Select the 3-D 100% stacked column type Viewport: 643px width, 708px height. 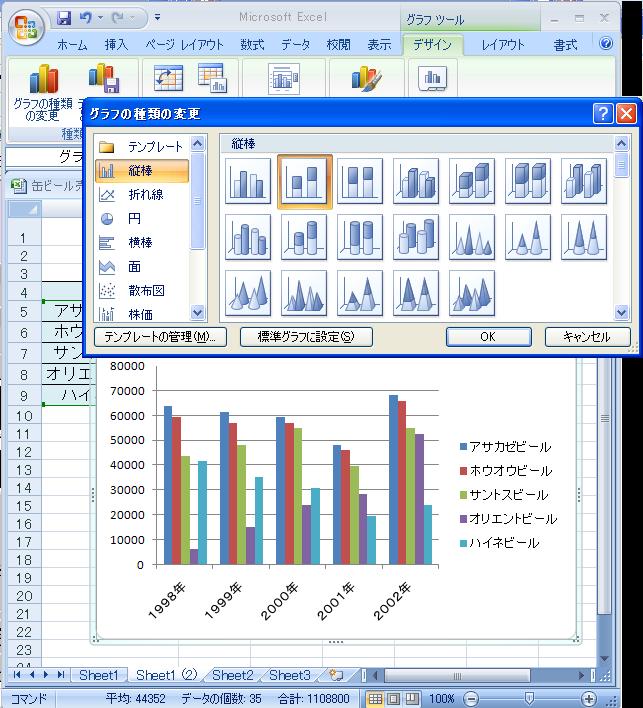528,181
